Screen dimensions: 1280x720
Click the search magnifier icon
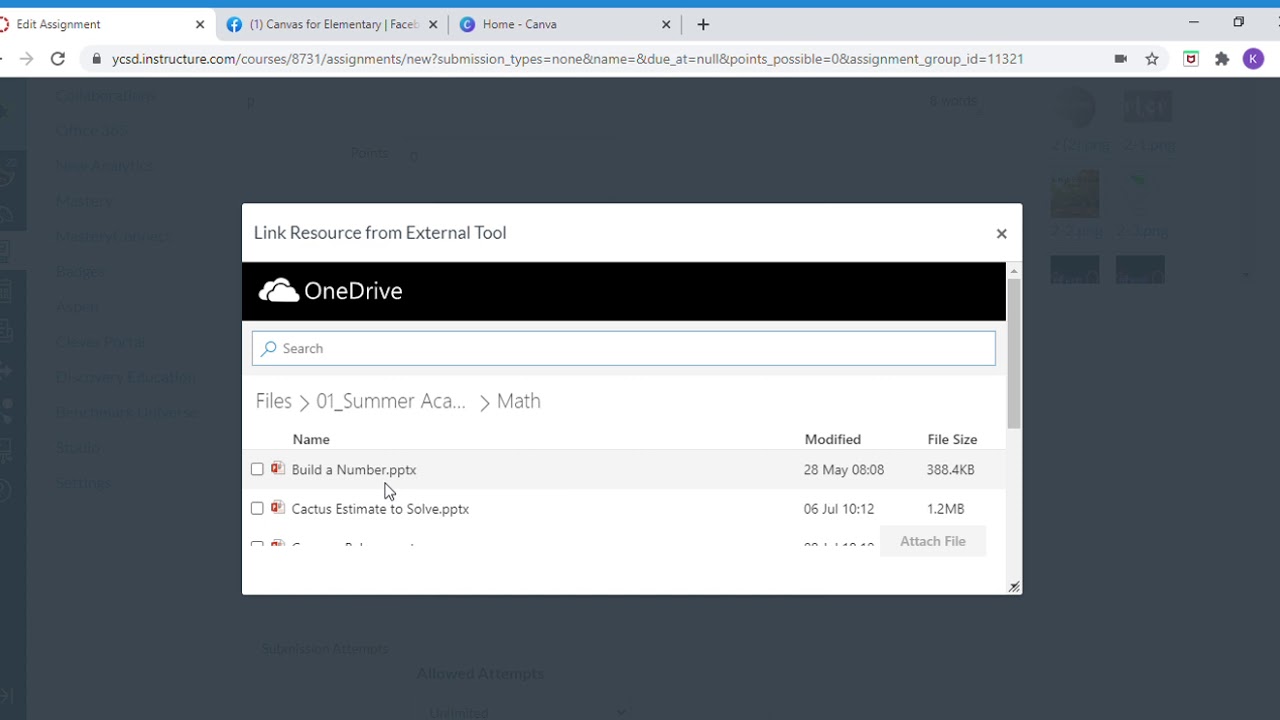(268, 348)
